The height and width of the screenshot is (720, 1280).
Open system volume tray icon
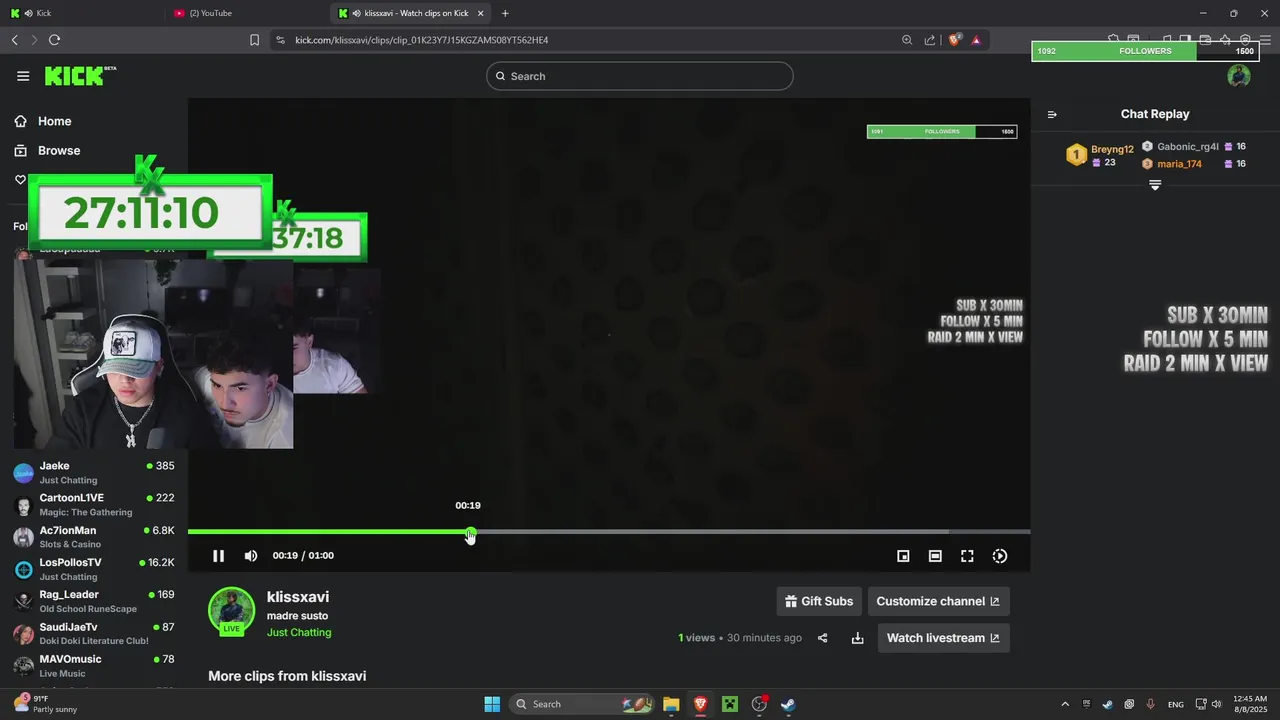click(1216, 704)
